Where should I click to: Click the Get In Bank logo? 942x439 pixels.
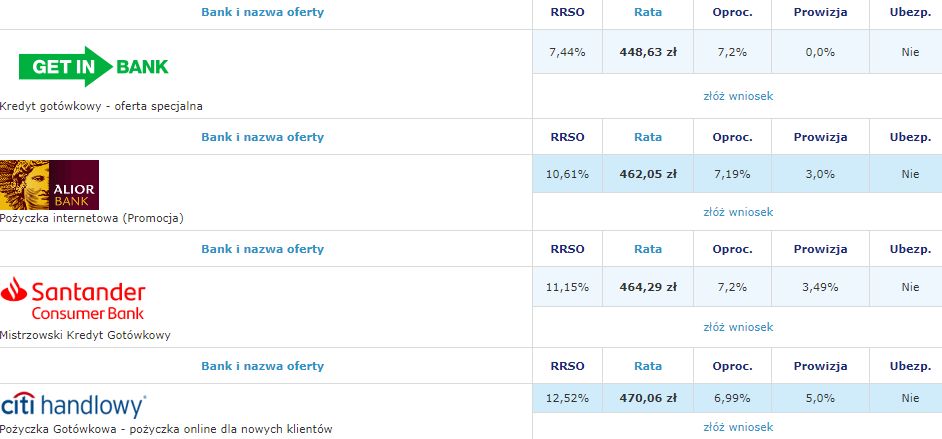94,66
